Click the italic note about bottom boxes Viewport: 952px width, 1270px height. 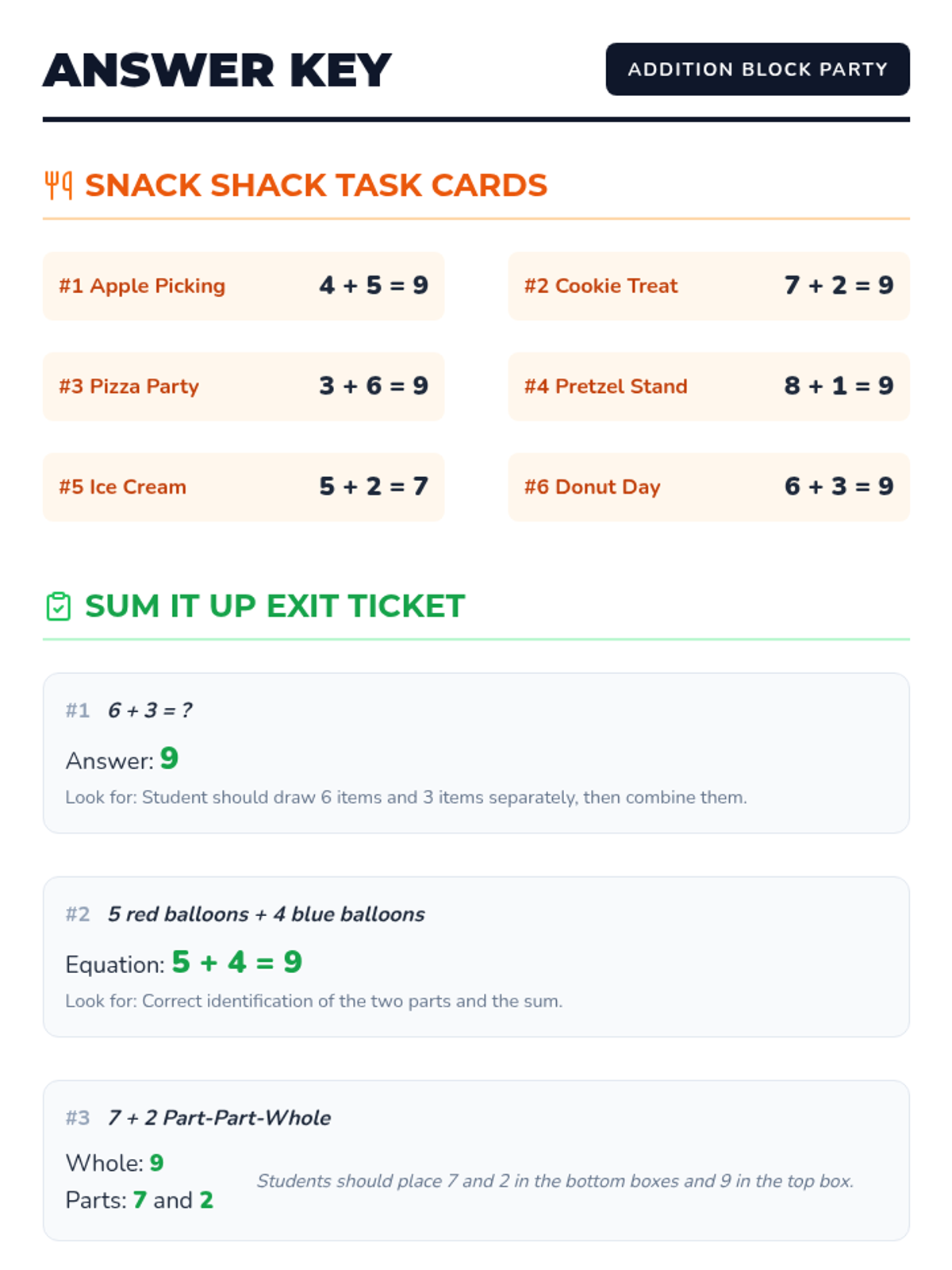pyautogui.click(x=555, y=1181)
